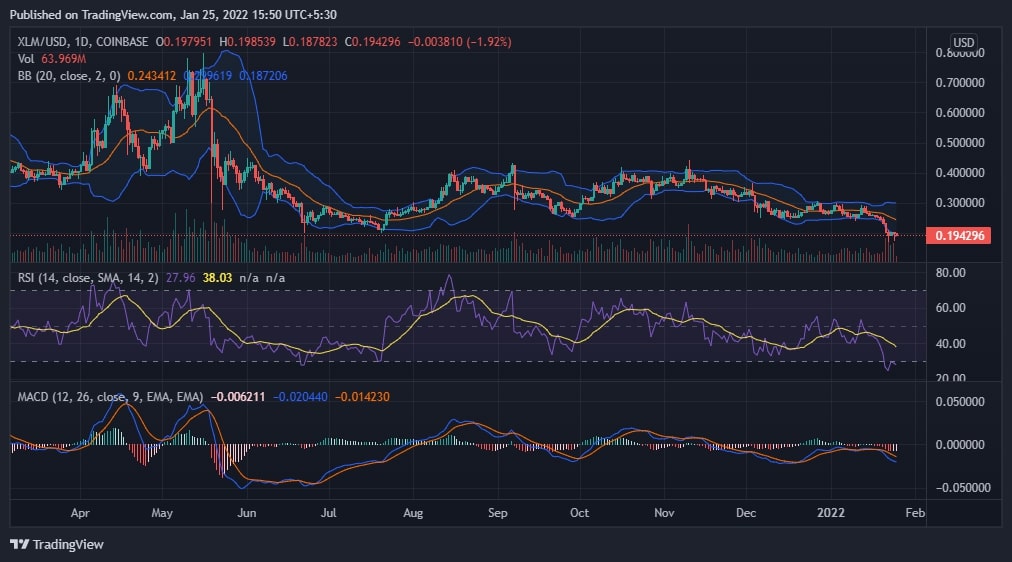The width and height of the screenshot is (1012, 562).
Task: Click the MACD 0.000000 axis label
Action: [960, 445]
